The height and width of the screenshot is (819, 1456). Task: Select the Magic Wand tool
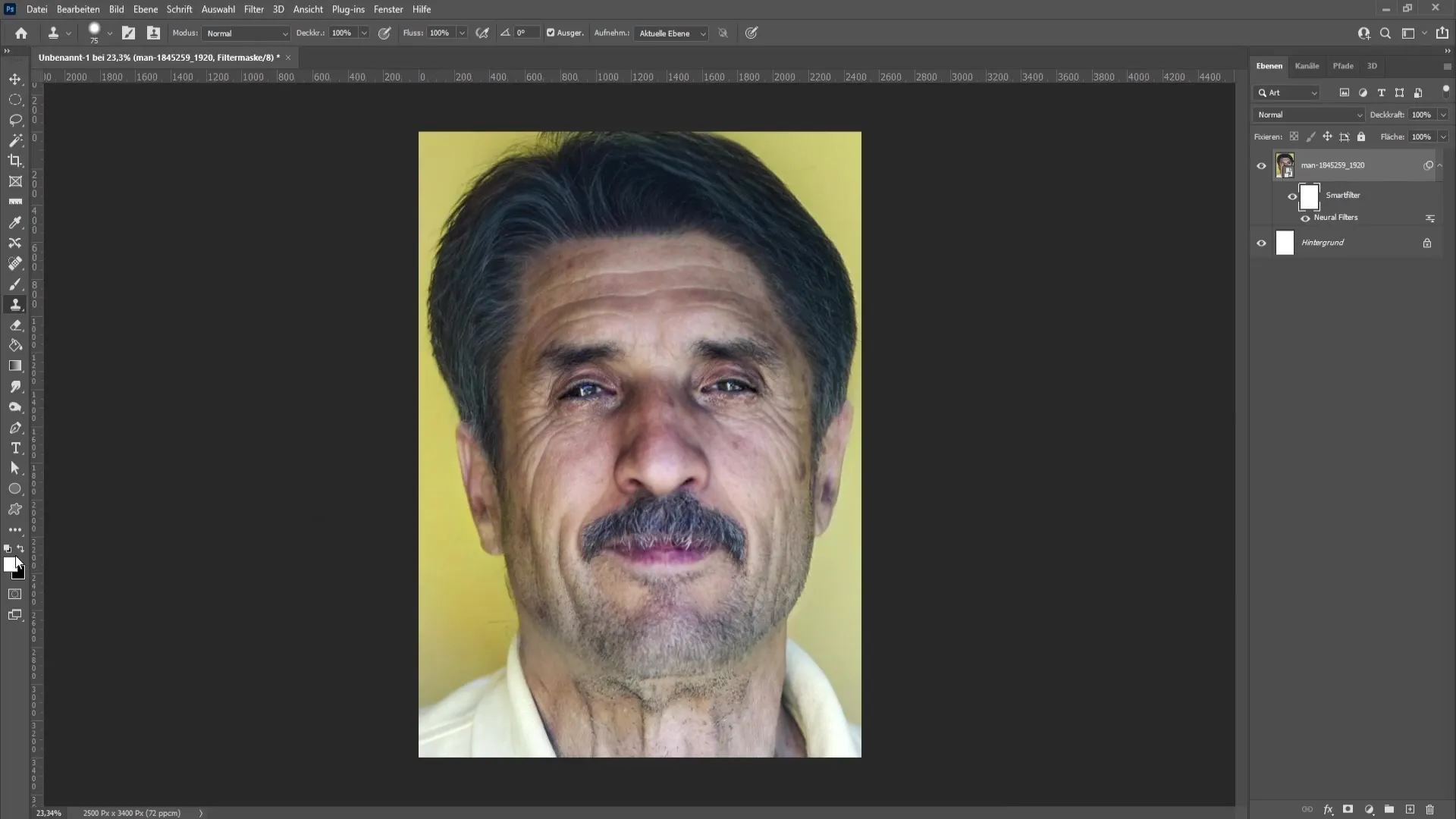(x=15, y=139)
